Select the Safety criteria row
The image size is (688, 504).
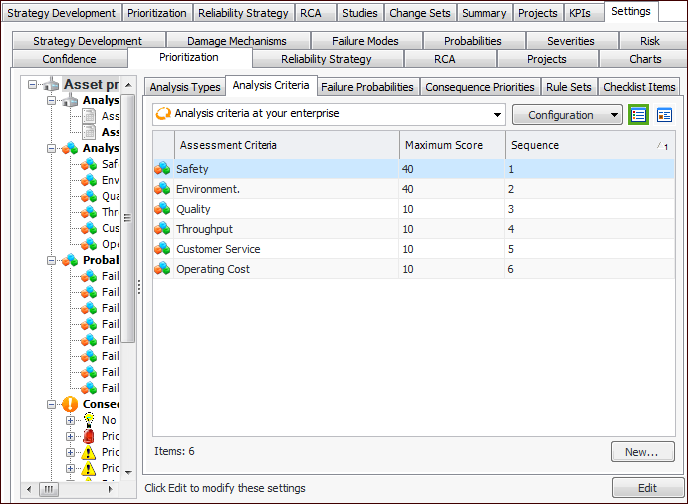[x=414, y=169]
